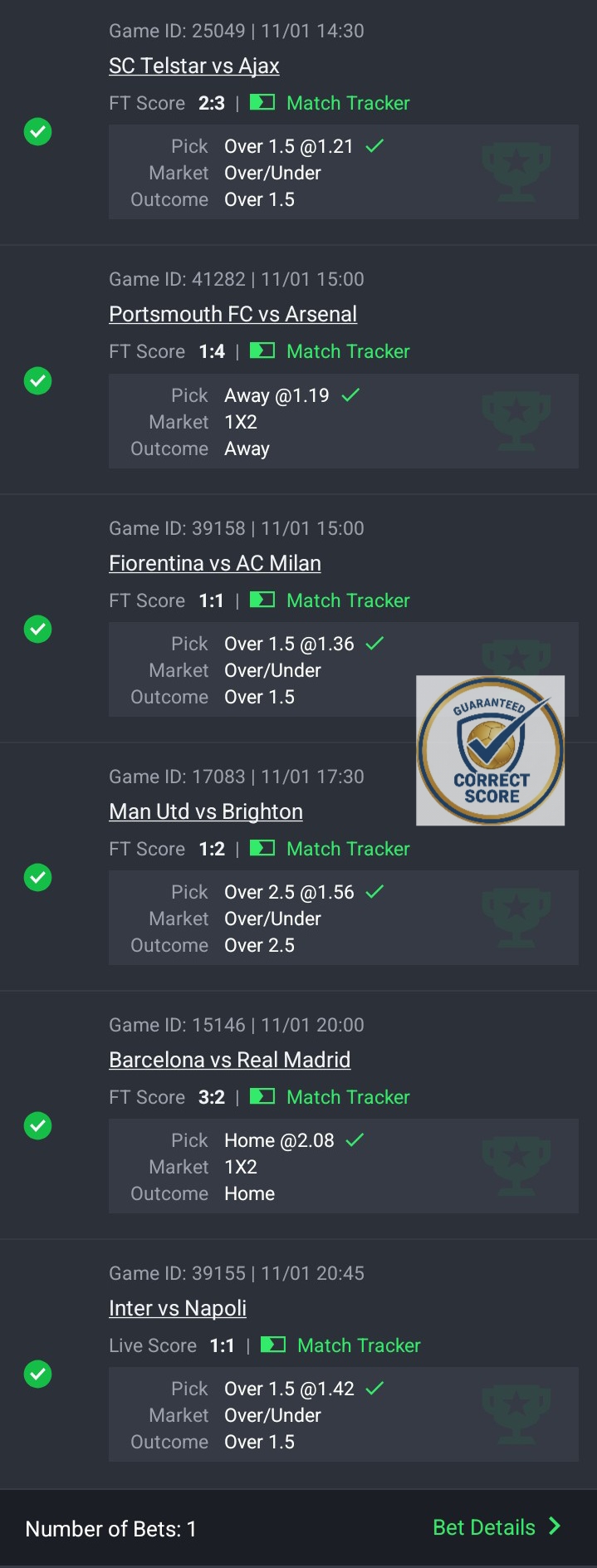Open the Barcelona vs Real Madrid match
Screen dimensions: 597x1568
[x=229, y=1060]
